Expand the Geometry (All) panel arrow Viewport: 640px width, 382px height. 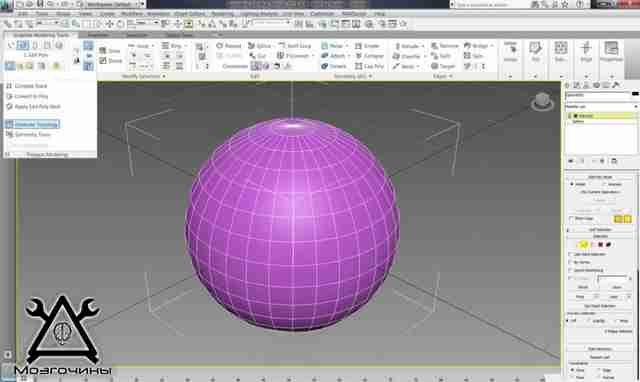coord(370,76)
